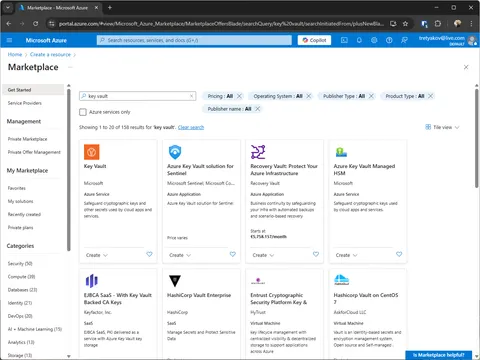480x360 pixels.
Task: Open the Pricing filter pill
Action: coord(220,96)
